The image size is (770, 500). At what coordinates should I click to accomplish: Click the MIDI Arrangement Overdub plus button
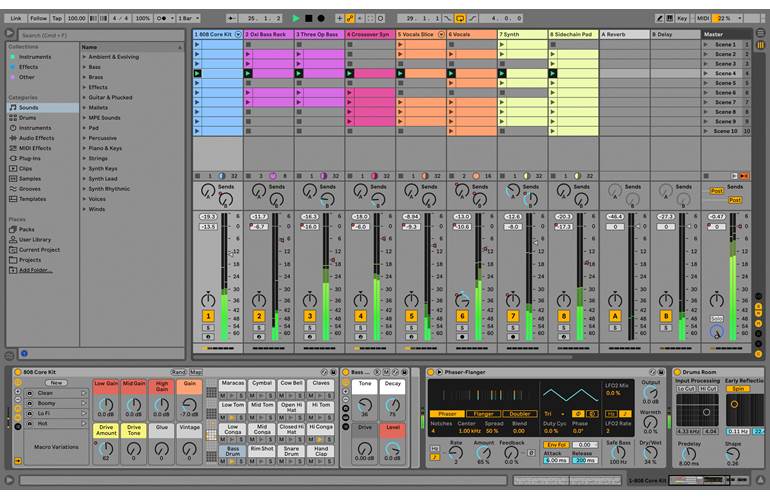click(x=339, y=18)
